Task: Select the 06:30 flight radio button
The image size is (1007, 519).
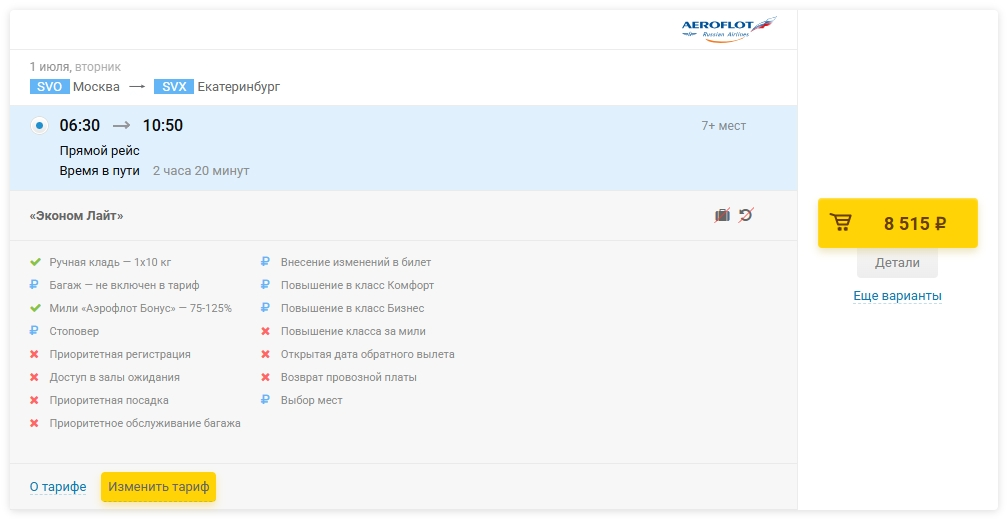Action: 39,126
